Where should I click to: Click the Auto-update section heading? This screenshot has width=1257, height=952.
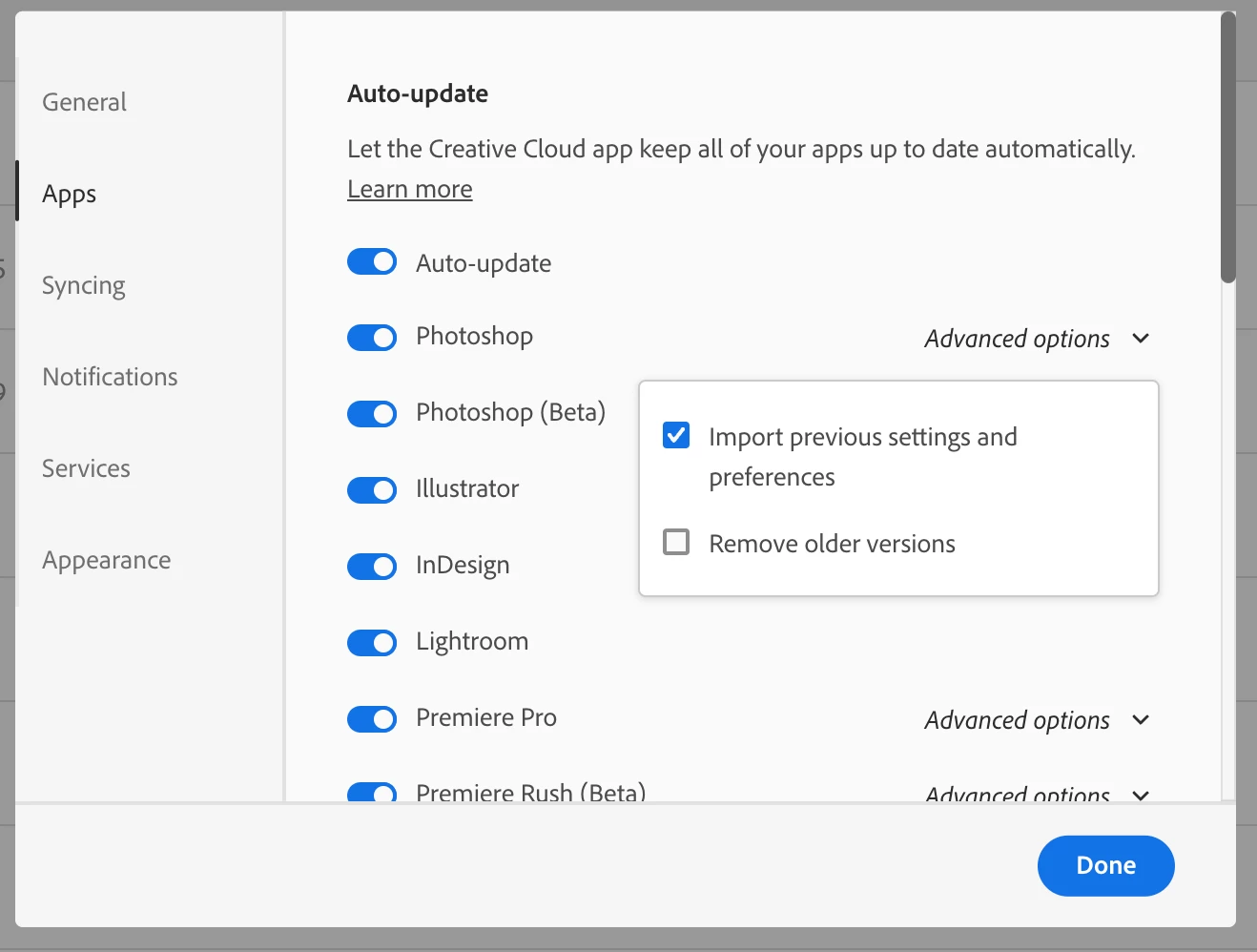coord(418,93)
